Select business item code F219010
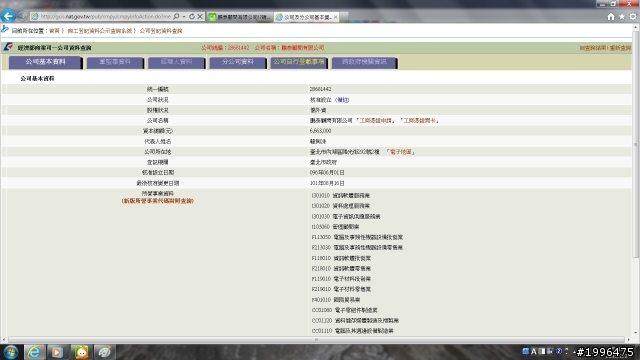 click(321, 289)
